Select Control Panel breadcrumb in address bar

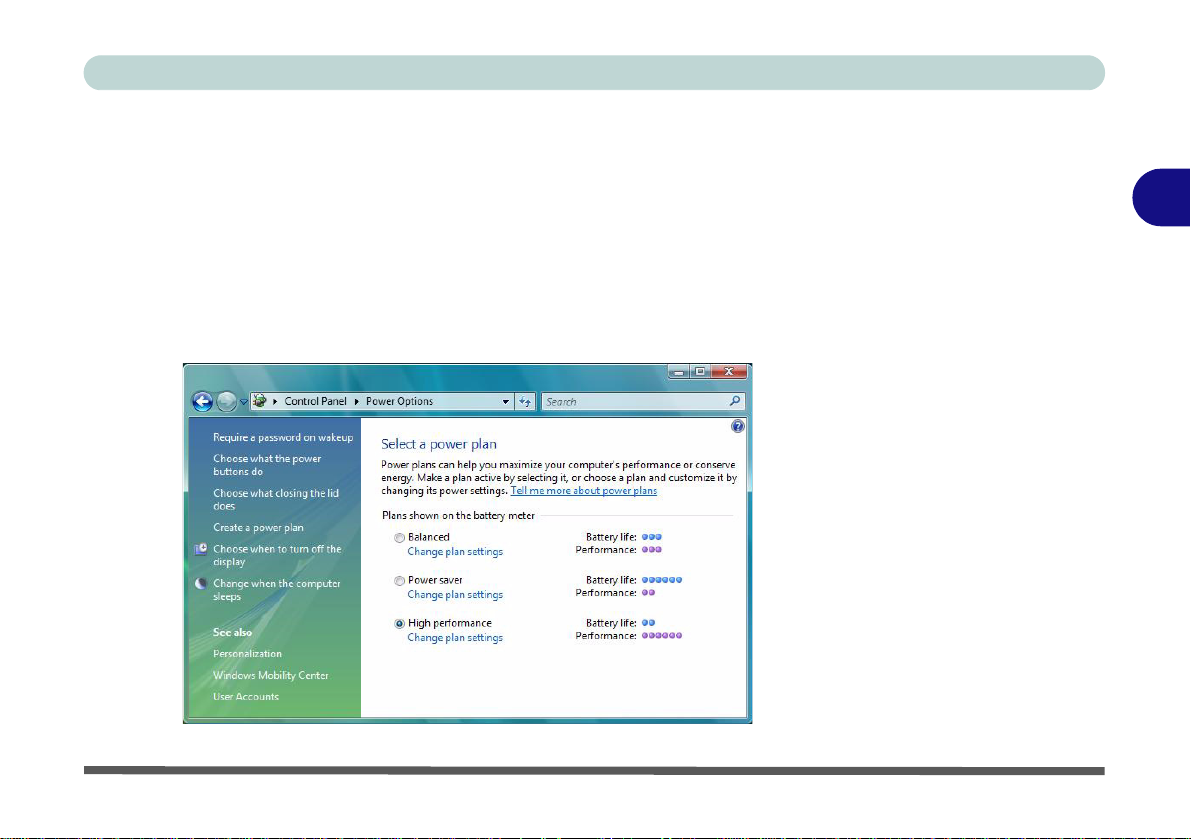[x=315, y=401]
